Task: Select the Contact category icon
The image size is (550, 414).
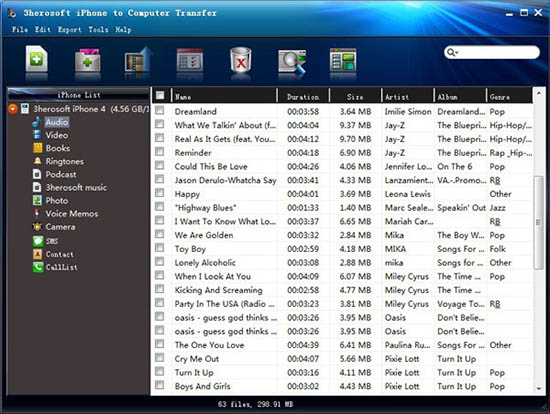Action: (38, 254)
